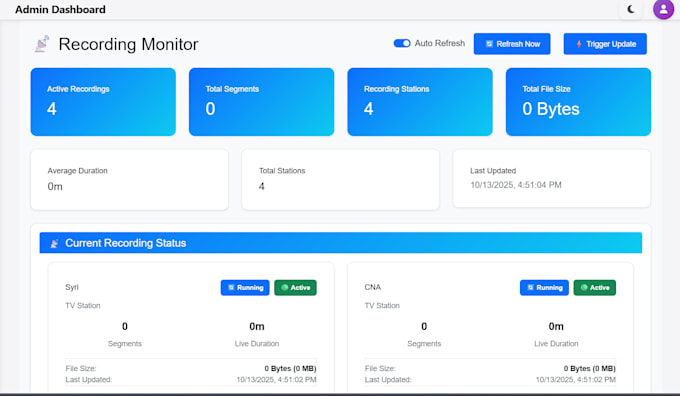Click the TV Station label under Syri
The image size is (680, 396).
point(83,306)
